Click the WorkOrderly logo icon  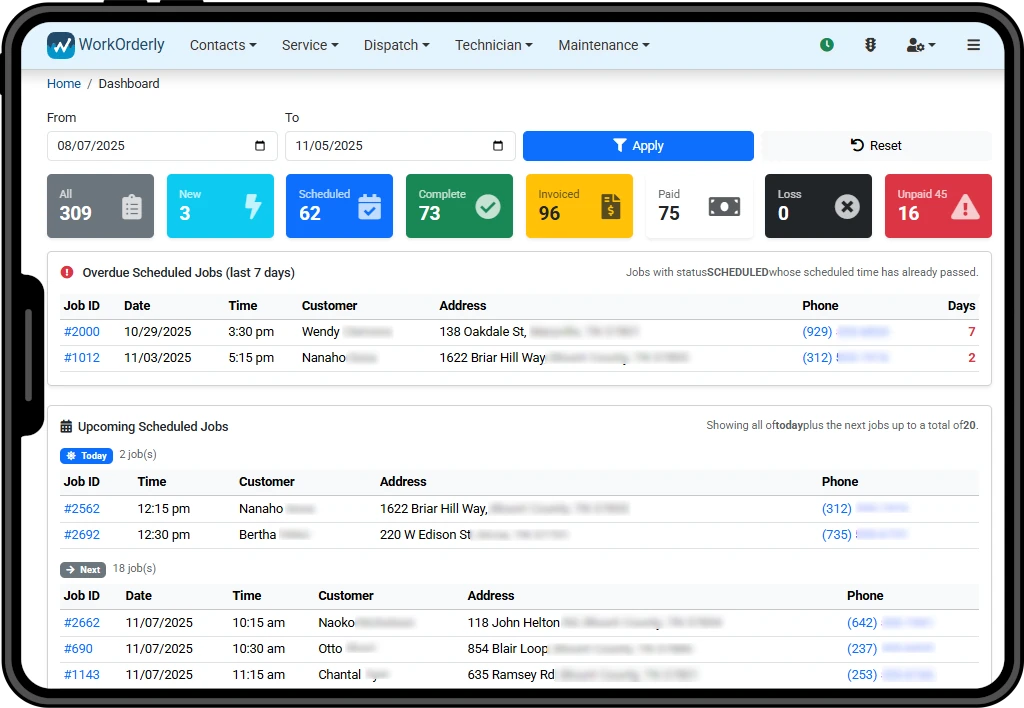pyautogui.click(x=61, y=45)
